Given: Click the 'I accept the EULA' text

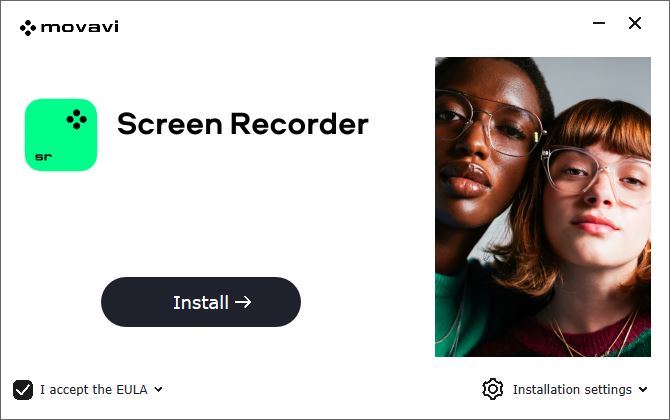Looking at the screenshot, I should (x=94, y=390).
